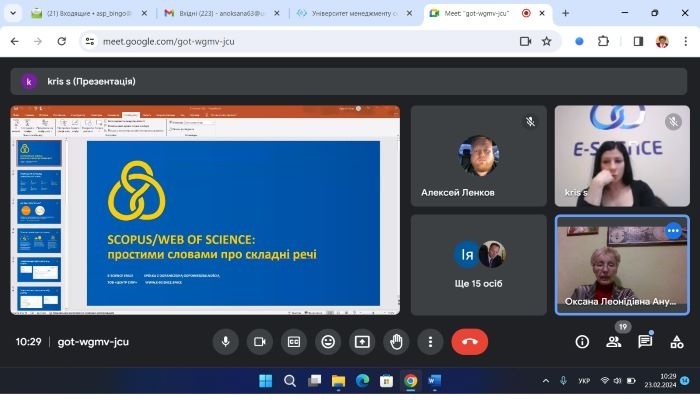Open the activities panel

(677, 342)
